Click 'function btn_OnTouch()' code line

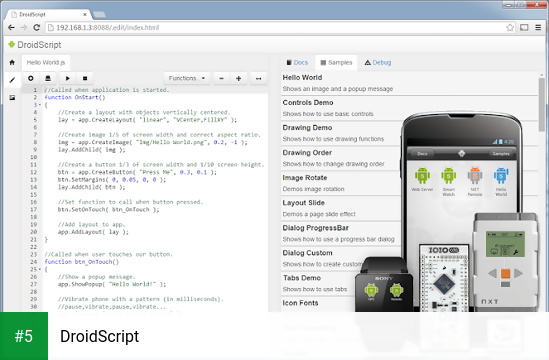coord(82,262)
